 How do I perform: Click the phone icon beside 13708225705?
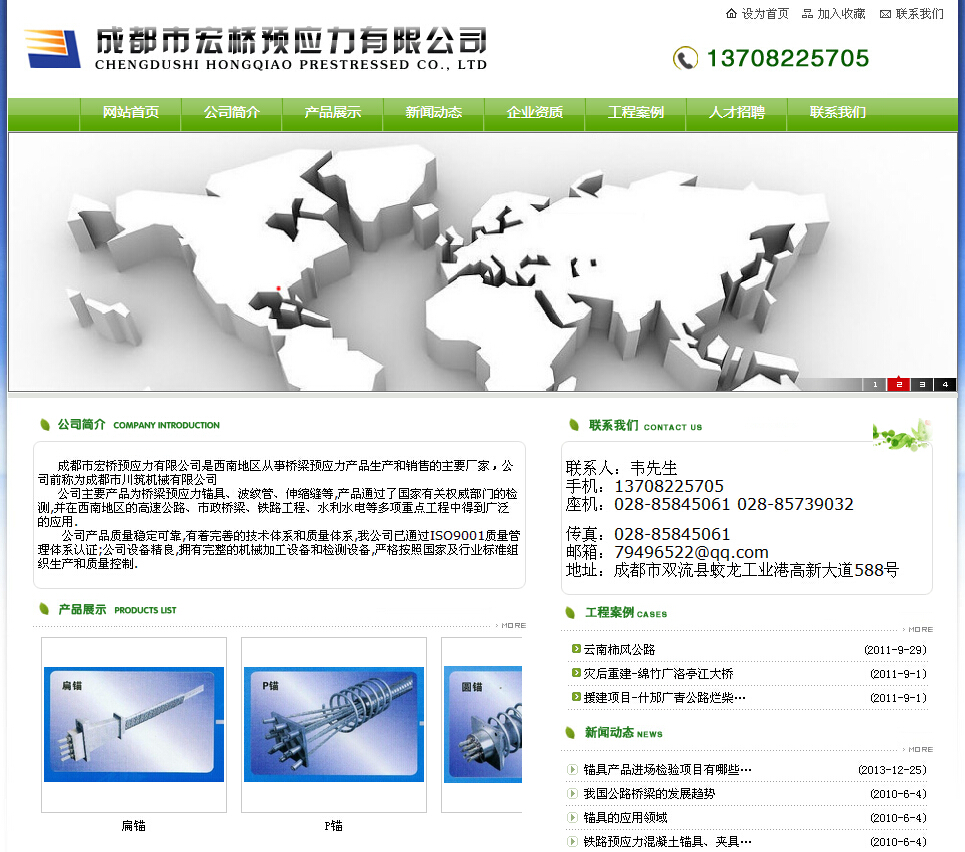pyautogui.click(x=685, y=58)
